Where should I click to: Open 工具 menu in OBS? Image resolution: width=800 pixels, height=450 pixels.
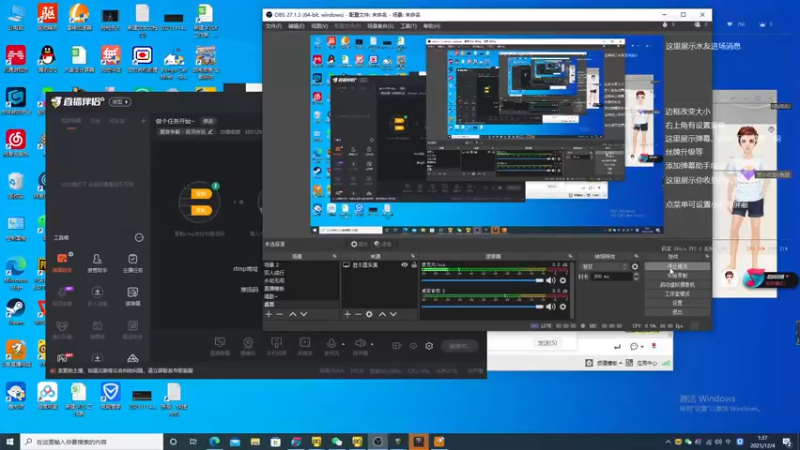[x=408, y=26]
